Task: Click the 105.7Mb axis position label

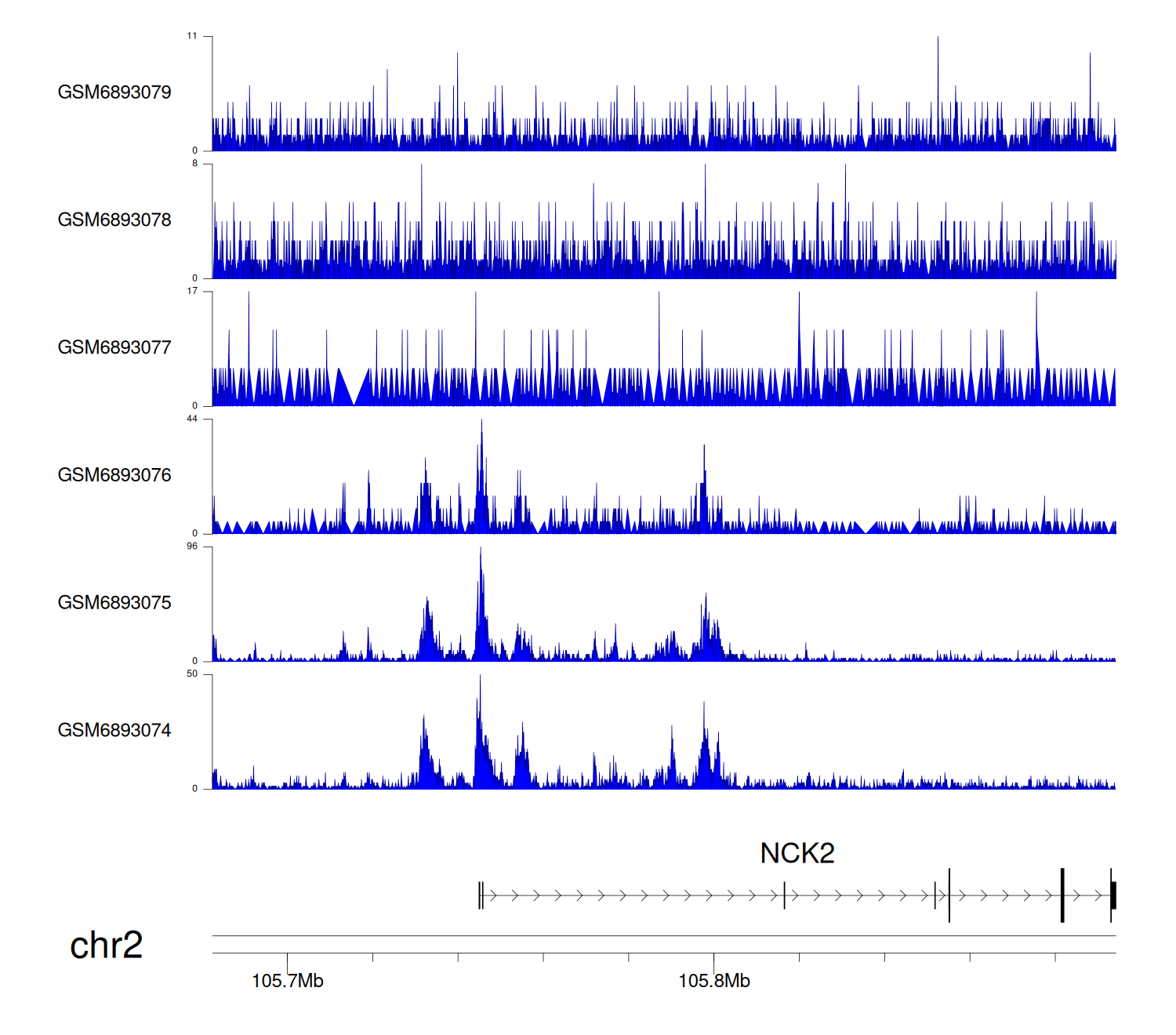Action: pyautogui.click(x=287, y=981)
